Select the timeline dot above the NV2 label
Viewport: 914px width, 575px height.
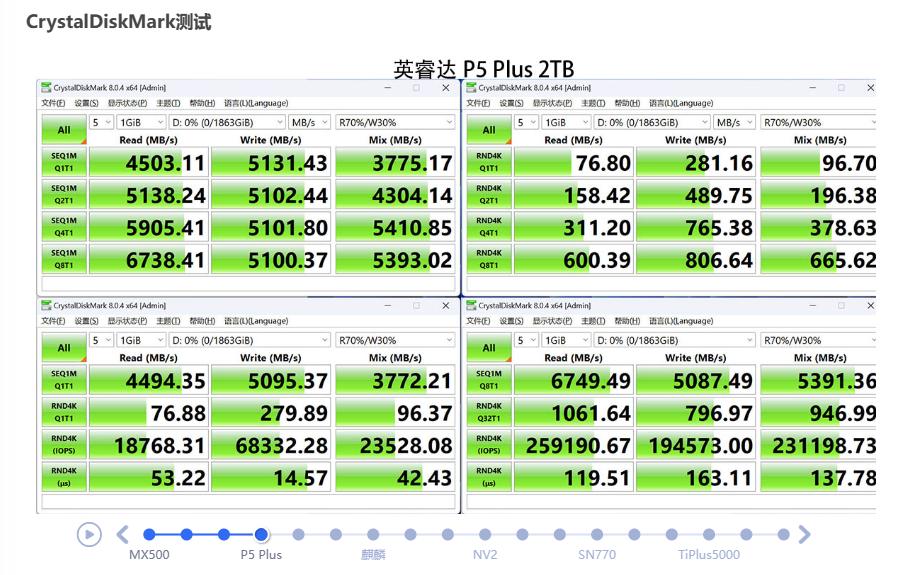485,534
